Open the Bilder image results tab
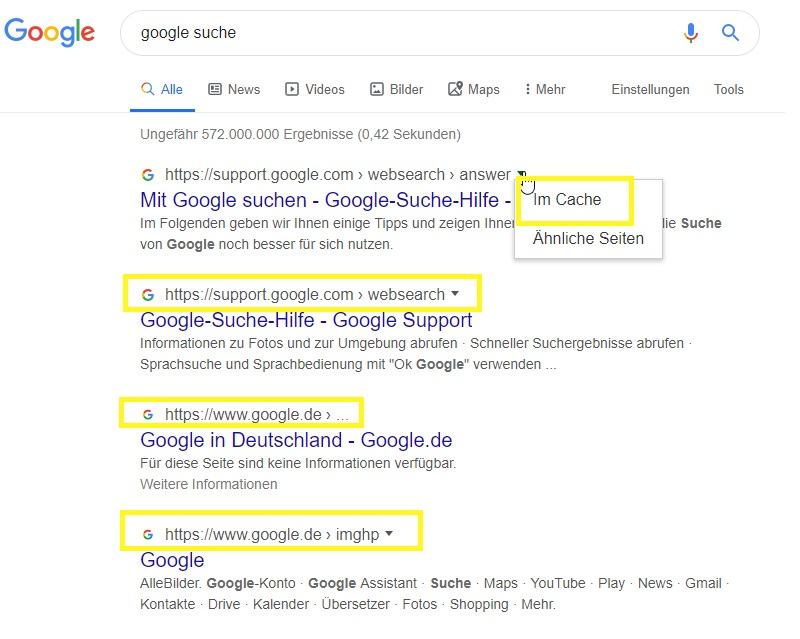Viewport: 800px width, 639px height. (397, 89)
